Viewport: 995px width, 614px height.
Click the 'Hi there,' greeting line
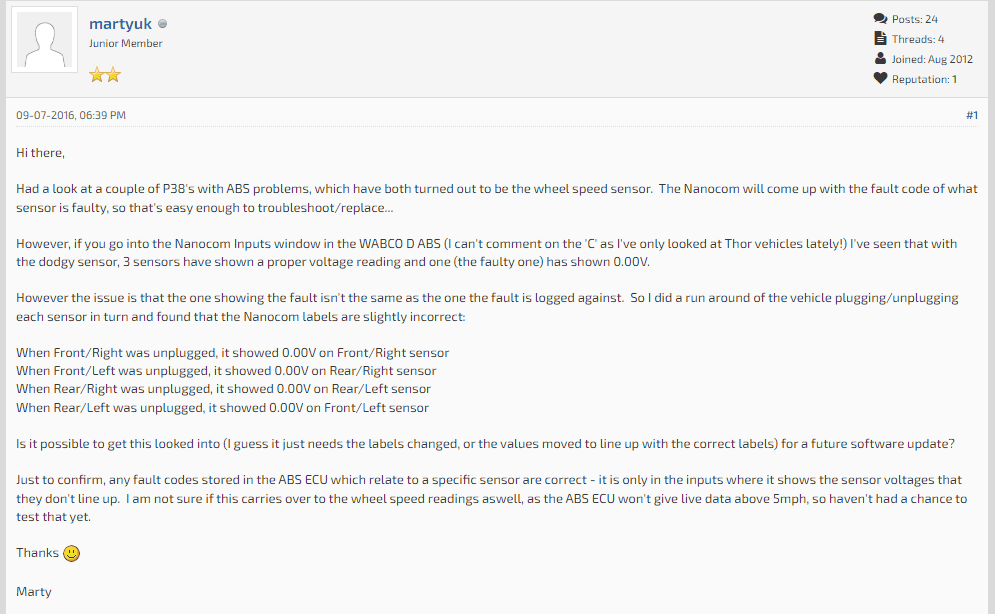point(41,153)
